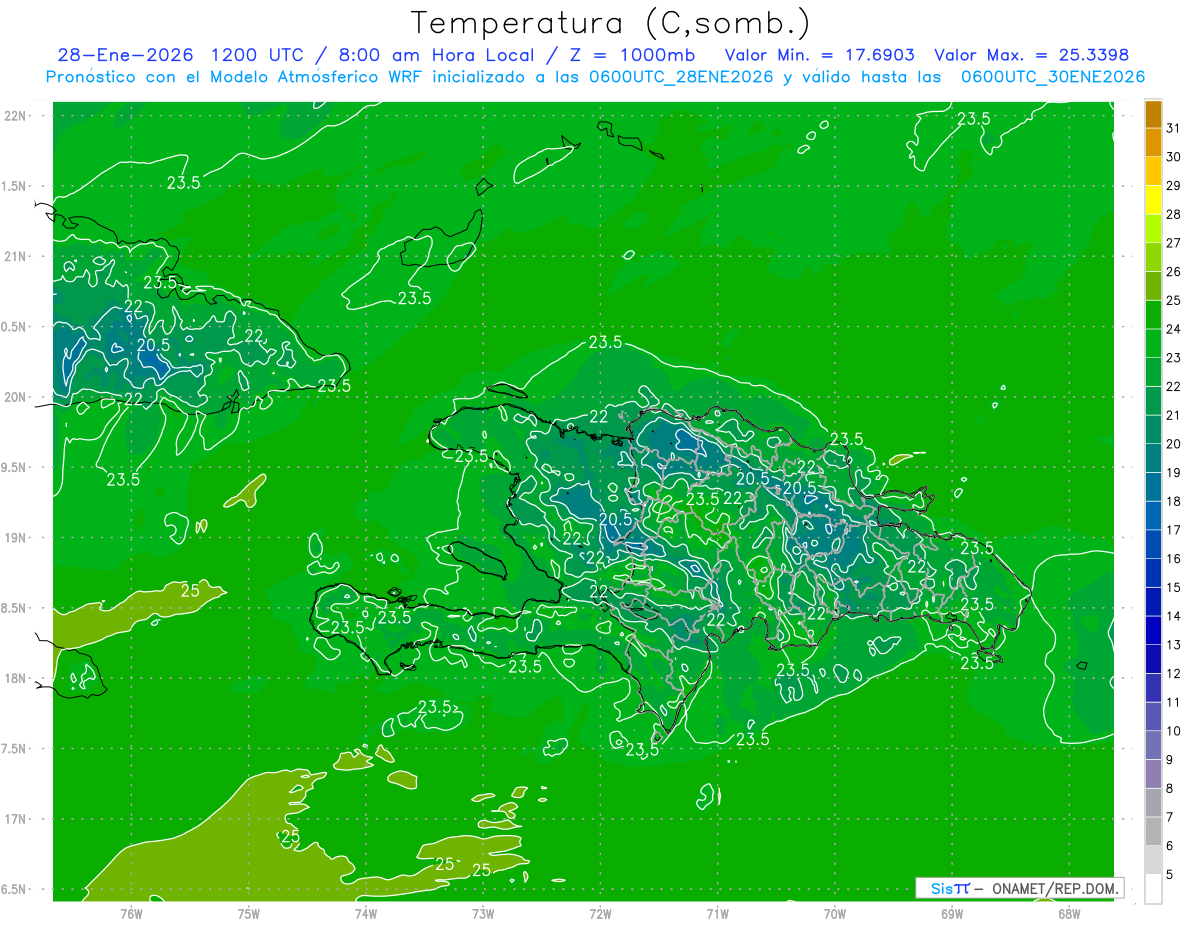Image resolution: width=1200 pixels, height=927 pixels.
Task: Click the '72W' longitude axis label
Action: tap(600, 913)
